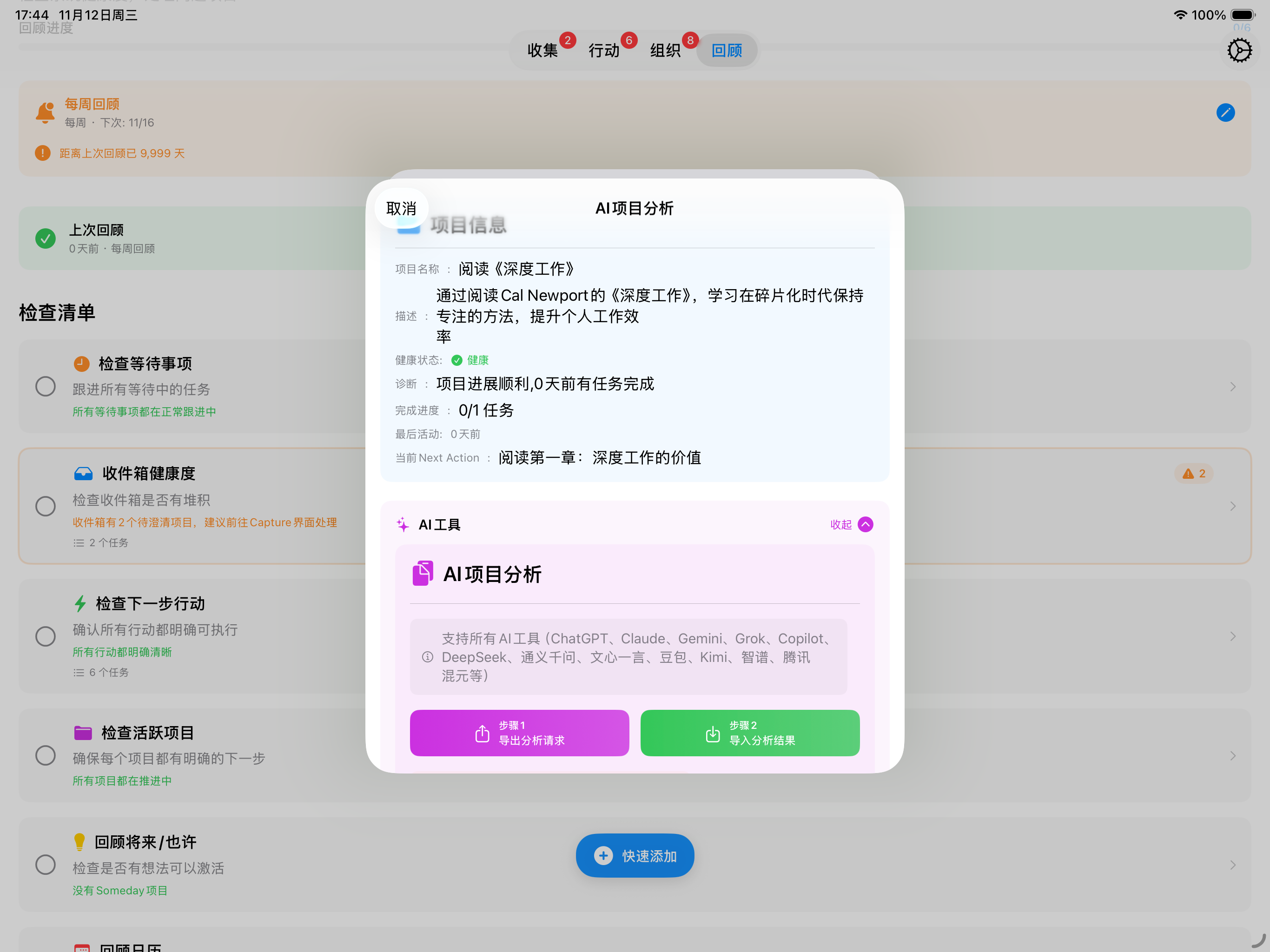Click the folder icon on 检查活跃项目
1270x952 pixels.
coord(83,732)
